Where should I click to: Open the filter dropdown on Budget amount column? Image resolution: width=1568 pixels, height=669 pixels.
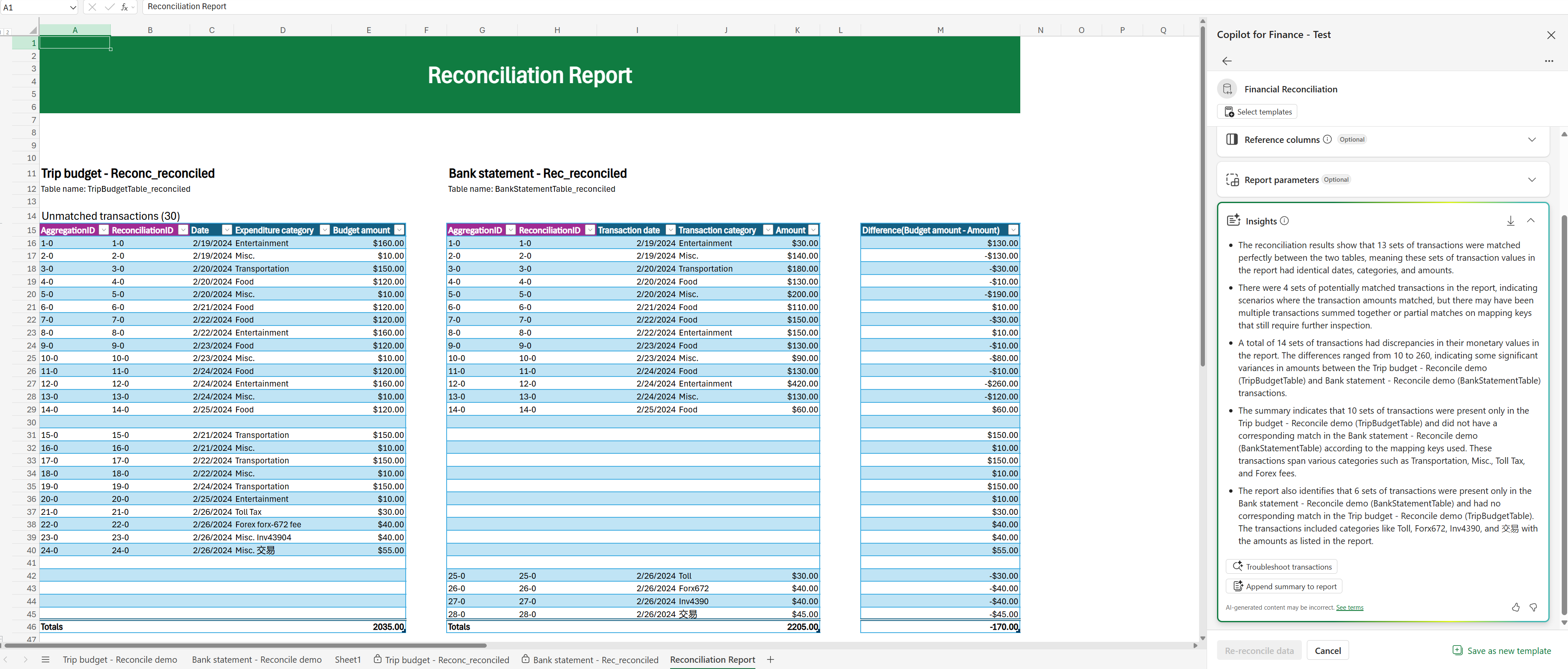pos(399,229)
